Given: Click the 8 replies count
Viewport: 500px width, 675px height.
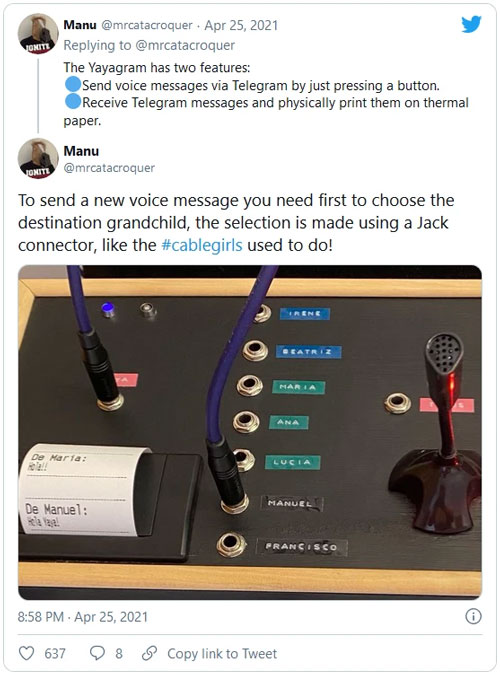Looking at the screenshot, I should [119, 653].
